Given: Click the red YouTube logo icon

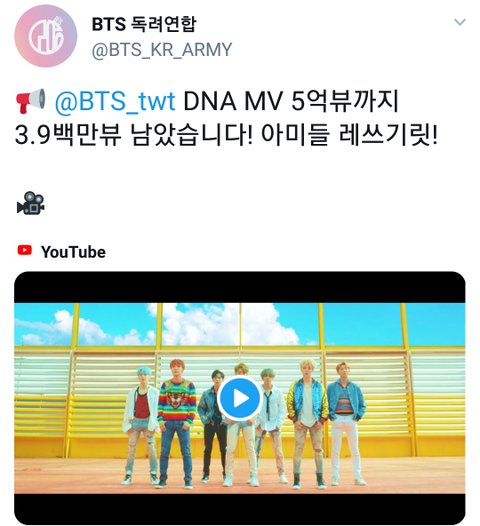Looking at the screenshot, I should click(x=24, y=250).
